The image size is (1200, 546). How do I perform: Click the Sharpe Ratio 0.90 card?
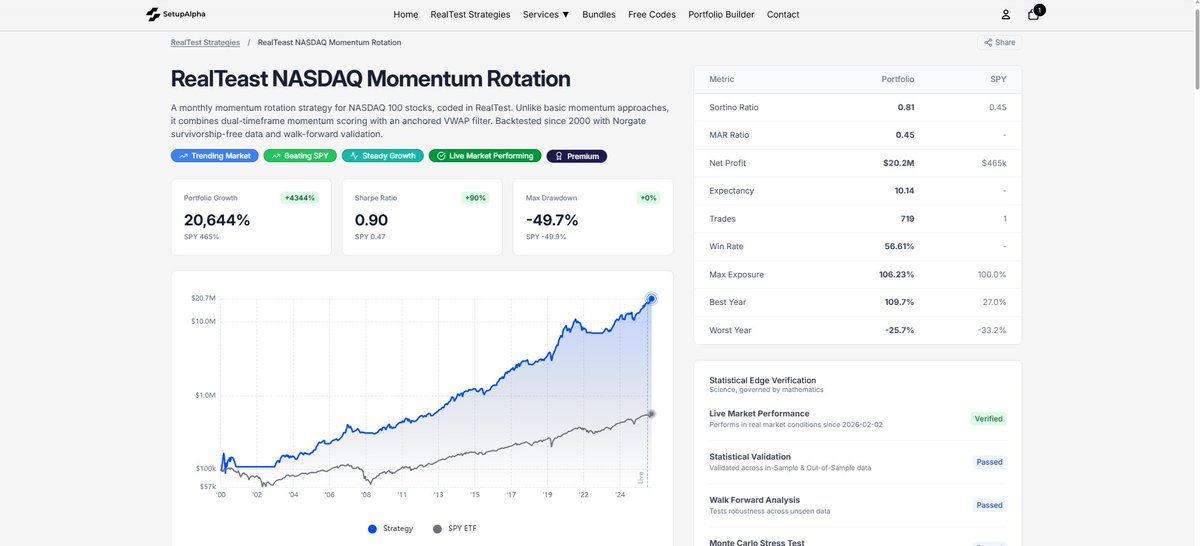pyautogui.click(x=422, y=217)
